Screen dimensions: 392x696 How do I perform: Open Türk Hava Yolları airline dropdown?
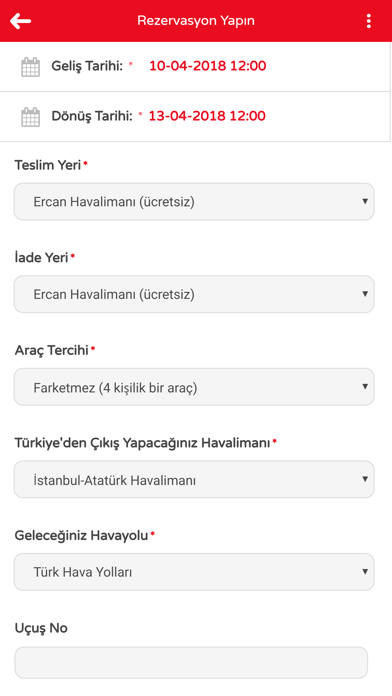[x=194, y=572]
